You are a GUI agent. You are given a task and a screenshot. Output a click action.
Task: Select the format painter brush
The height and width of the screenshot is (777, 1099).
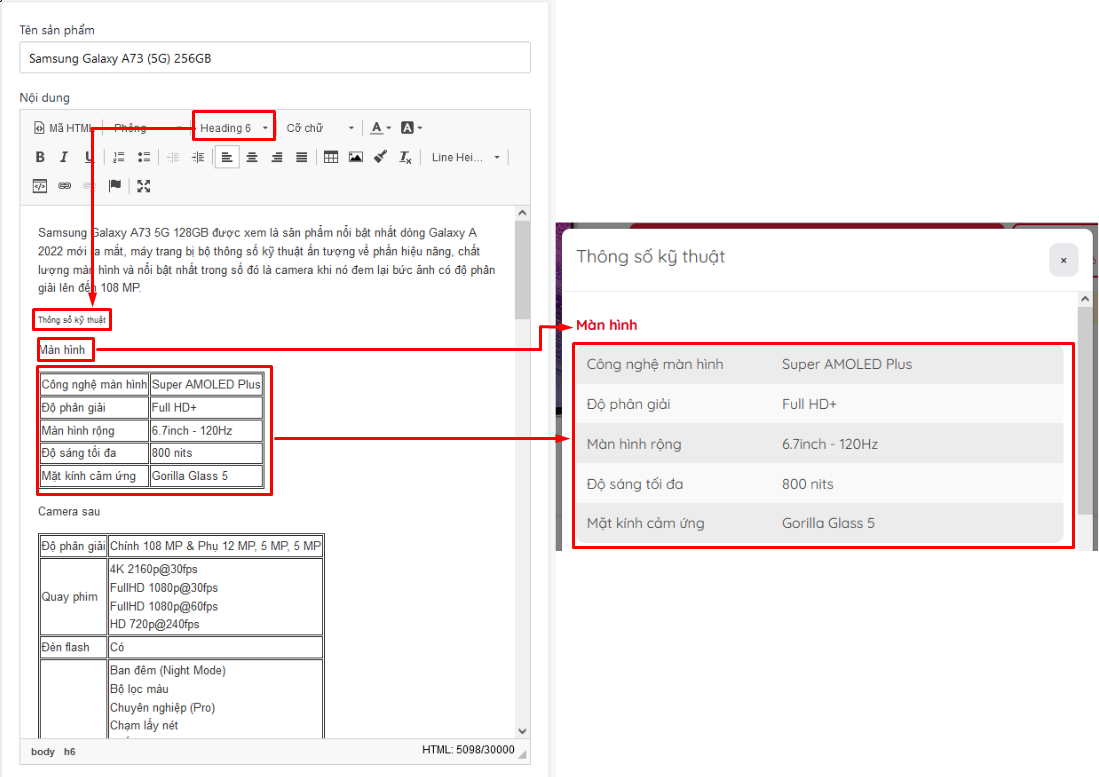click(381, 157)
